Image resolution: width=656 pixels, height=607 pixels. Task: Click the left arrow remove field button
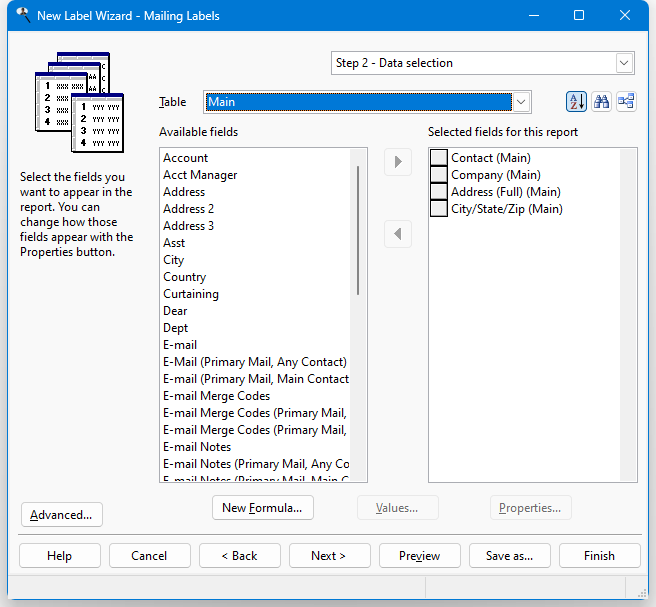(398, 234)
